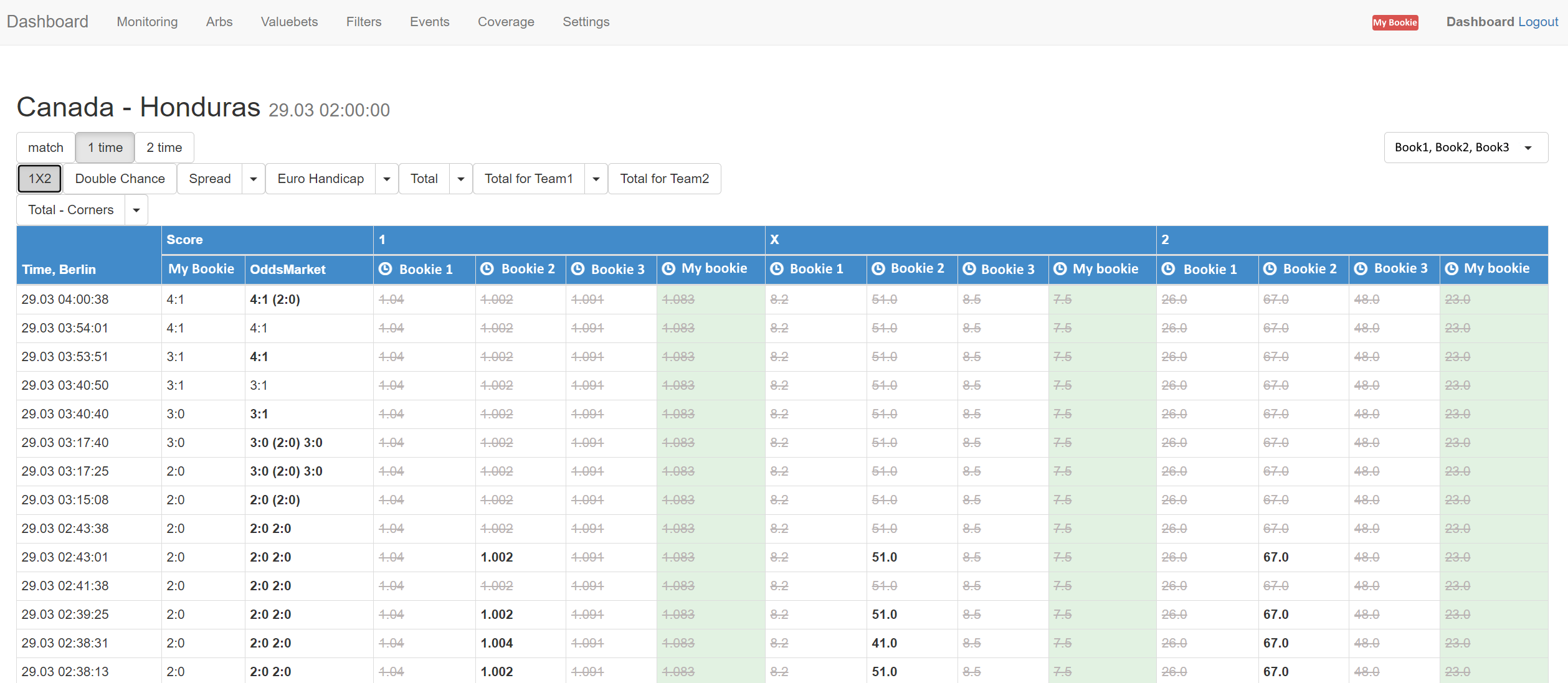Expand the Total dropdown arrow

tap(461, 179)
